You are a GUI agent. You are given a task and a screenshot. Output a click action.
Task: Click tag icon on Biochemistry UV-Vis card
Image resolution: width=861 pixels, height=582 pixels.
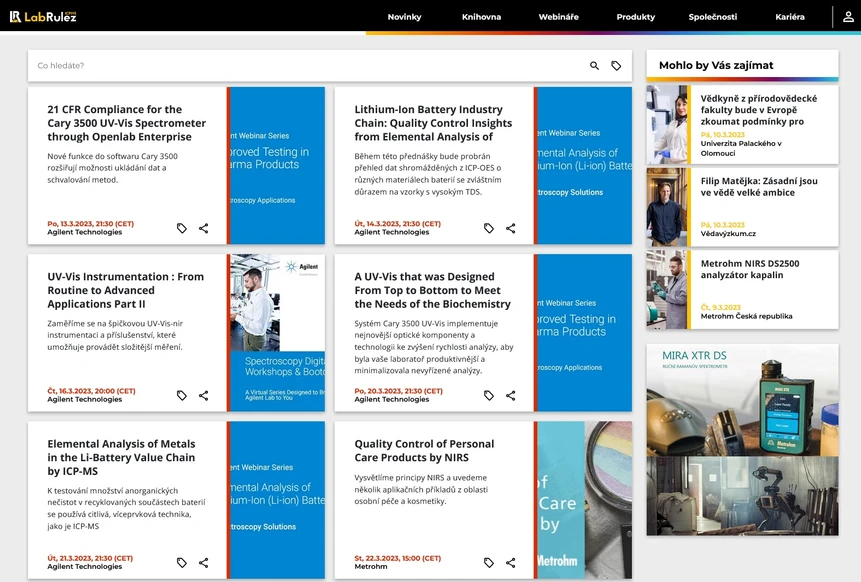point(489,395)
